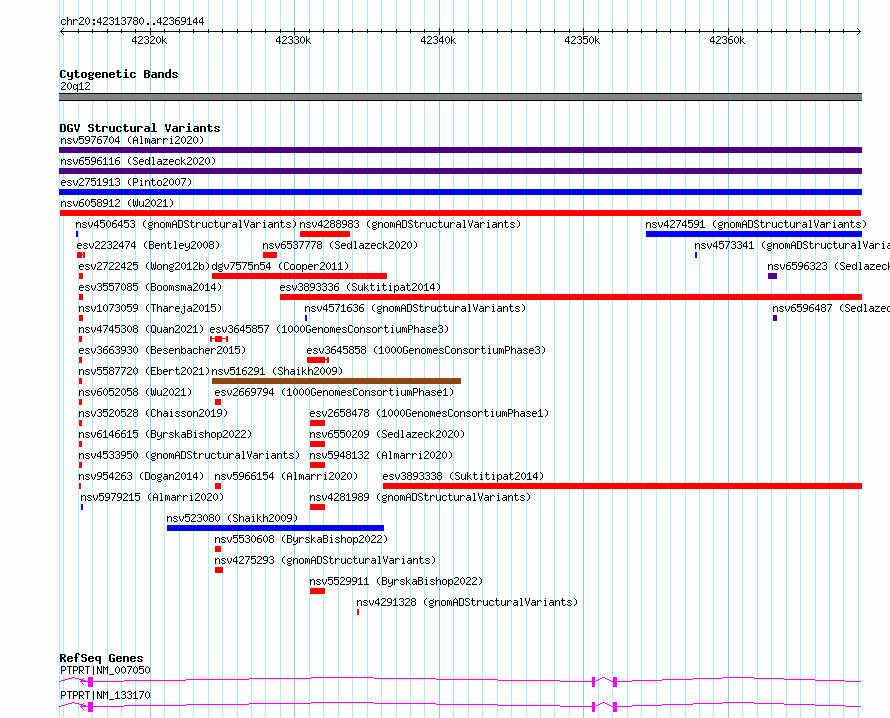
Task: Click the RefSeq Genes track heading
Action: pos(101,658)
